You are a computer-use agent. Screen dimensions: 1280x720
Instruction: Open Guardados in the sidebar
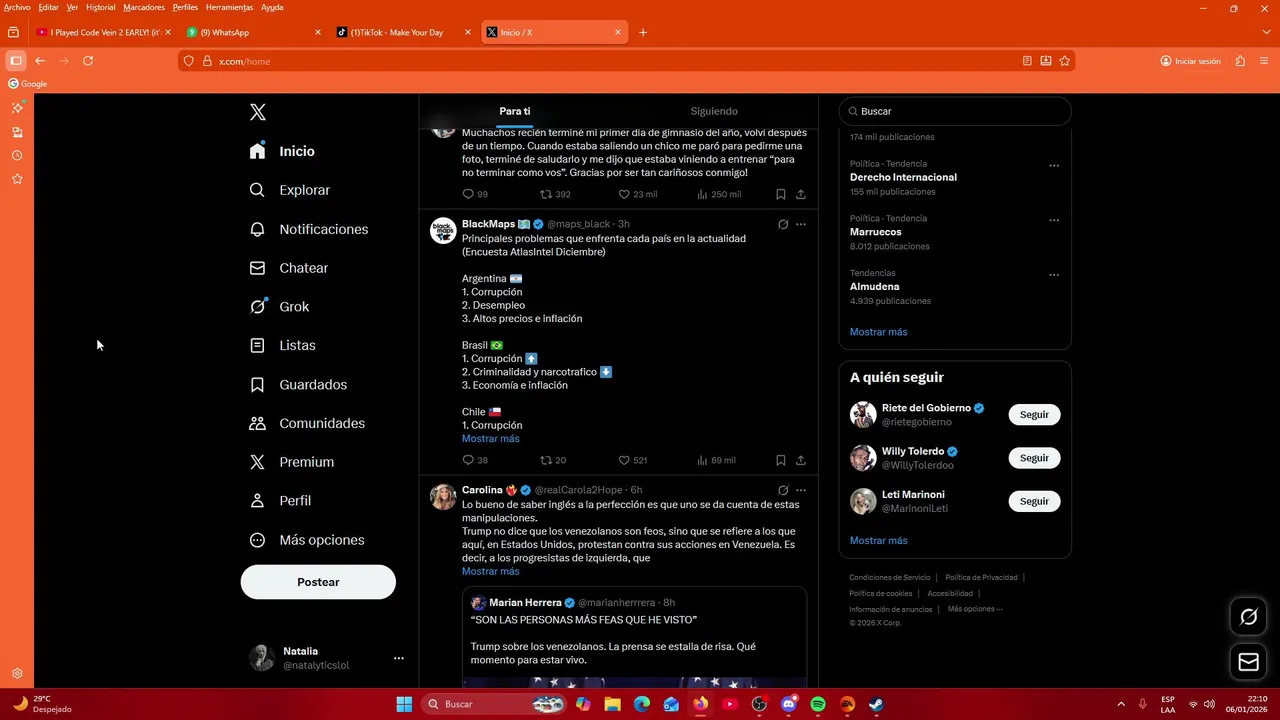(x=298, y=385)
